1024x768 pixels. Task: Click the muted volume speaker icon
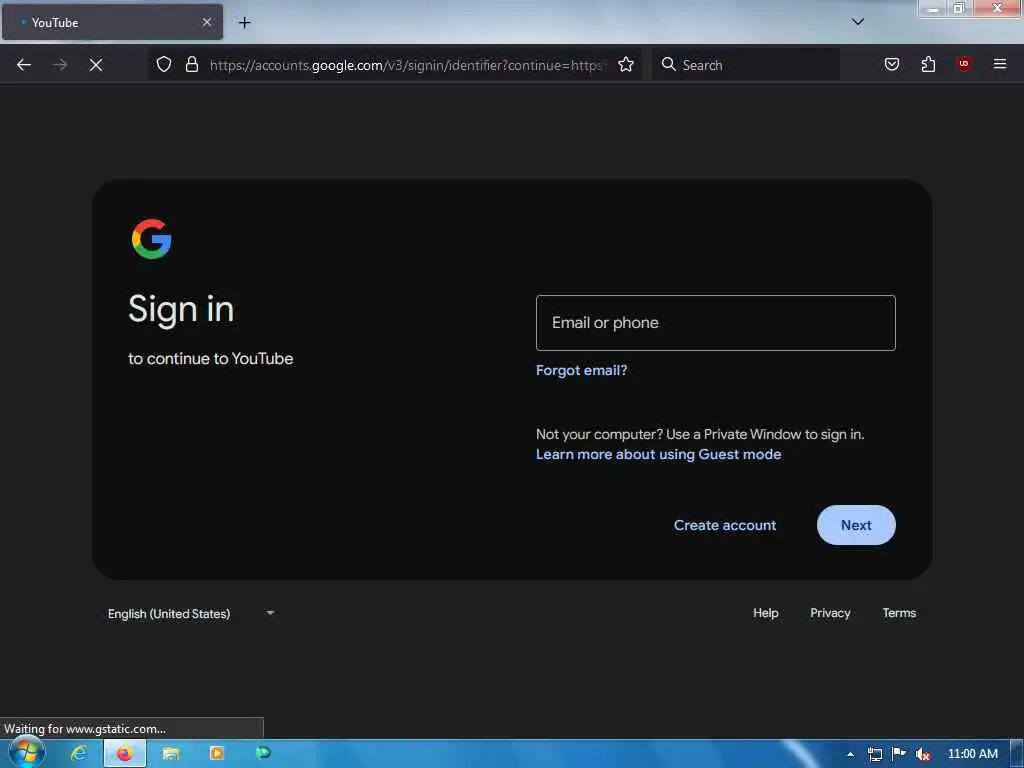[x=922, y=754]
